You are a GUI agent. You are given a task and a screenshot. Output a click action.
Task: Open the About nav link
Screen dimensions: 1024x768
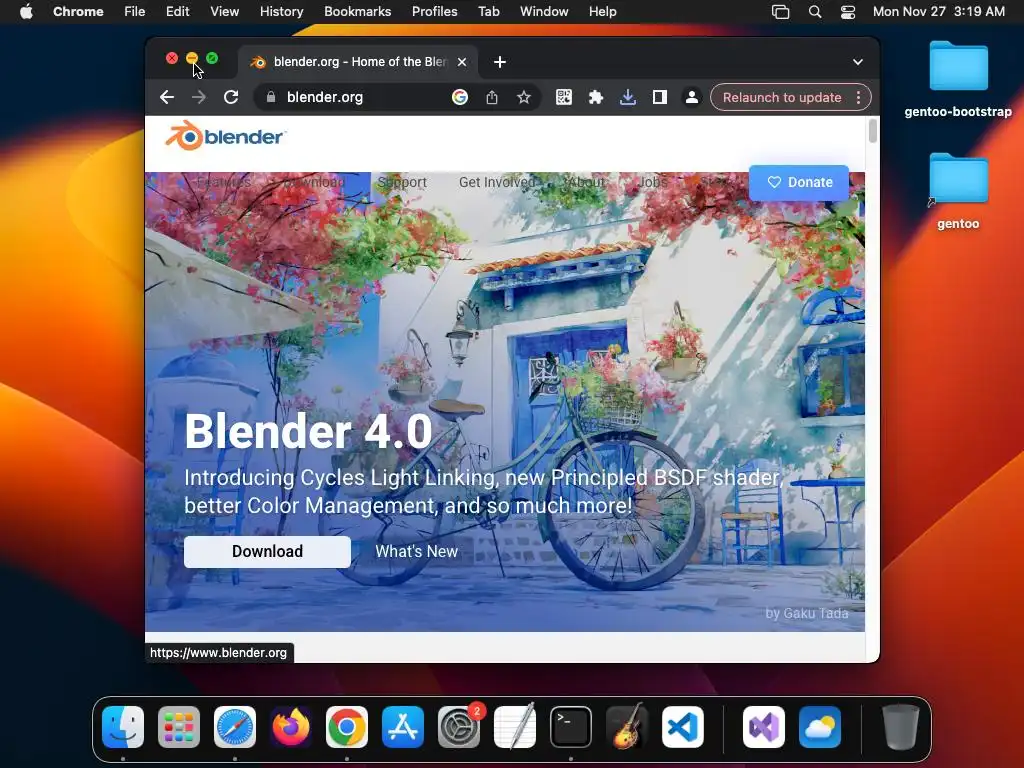pos(586,182)
